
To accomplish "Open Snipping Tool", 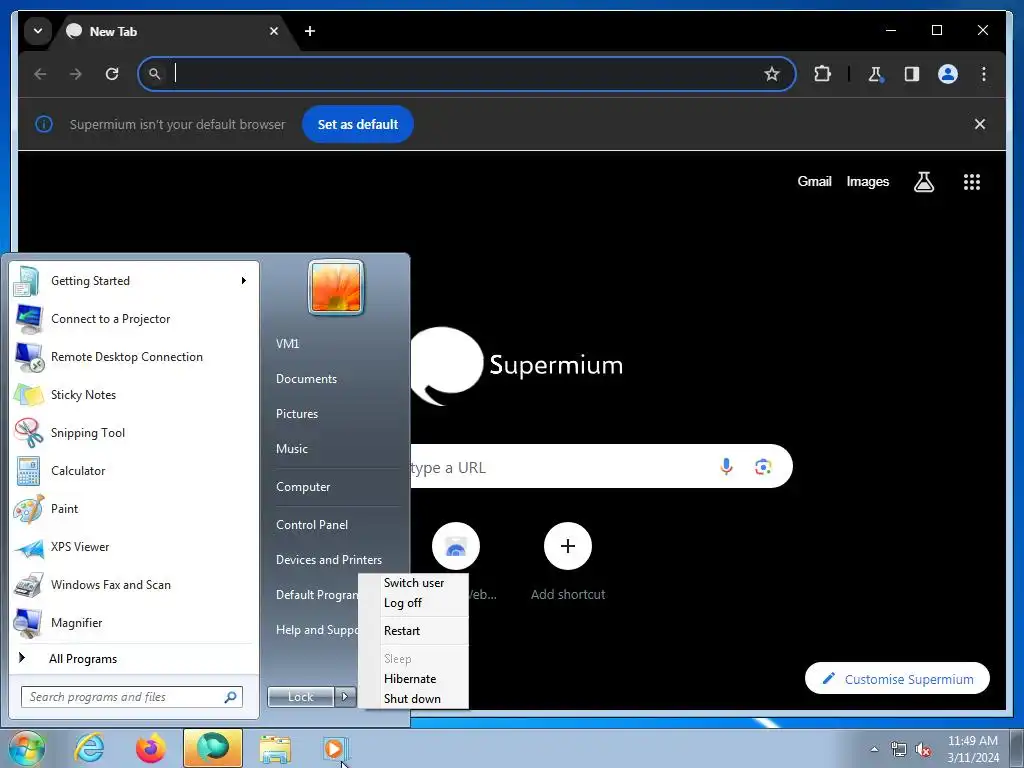I will point(134,432).
